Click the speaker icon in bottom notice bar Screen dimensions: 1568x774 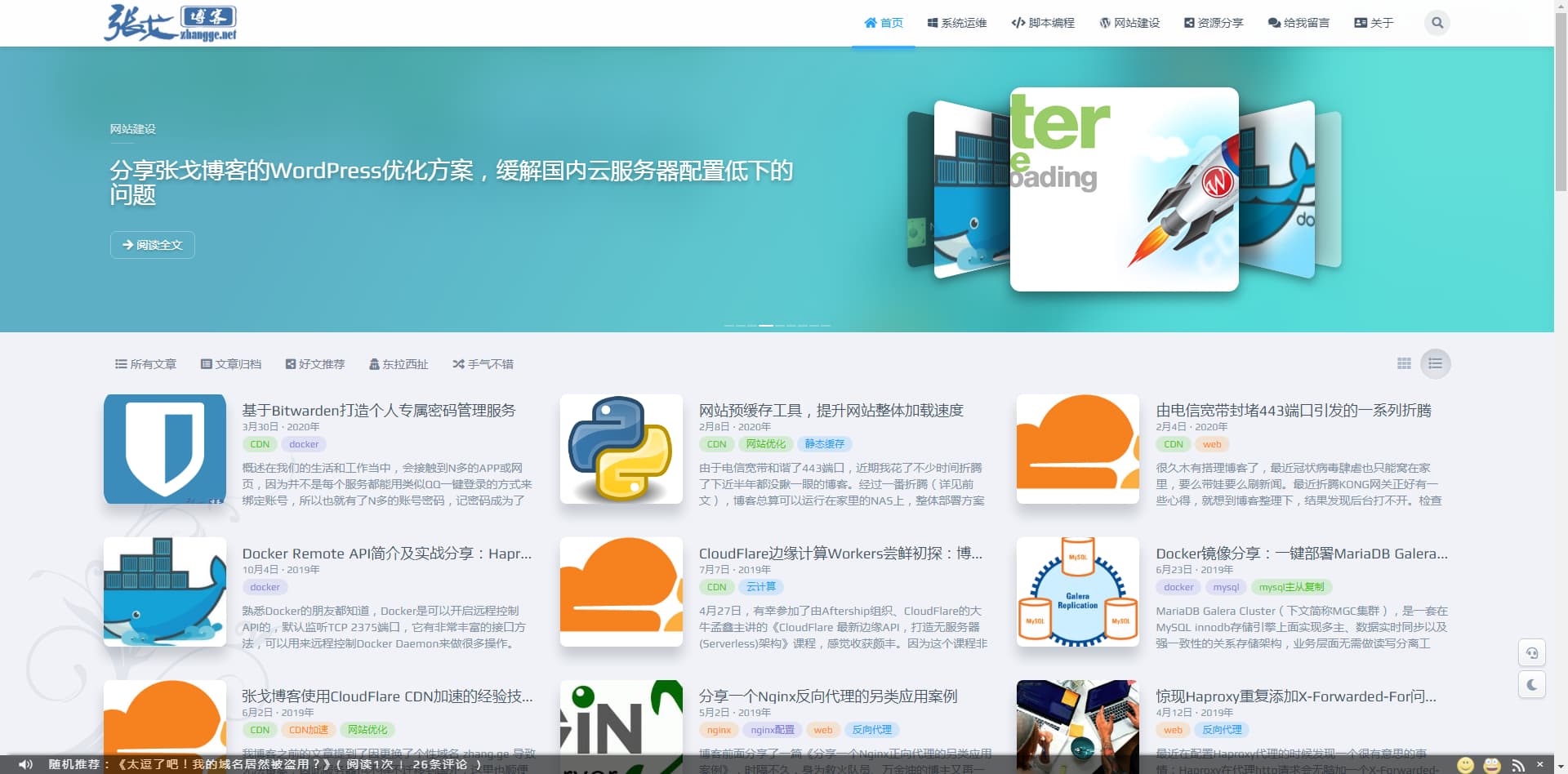click(25, 764)
